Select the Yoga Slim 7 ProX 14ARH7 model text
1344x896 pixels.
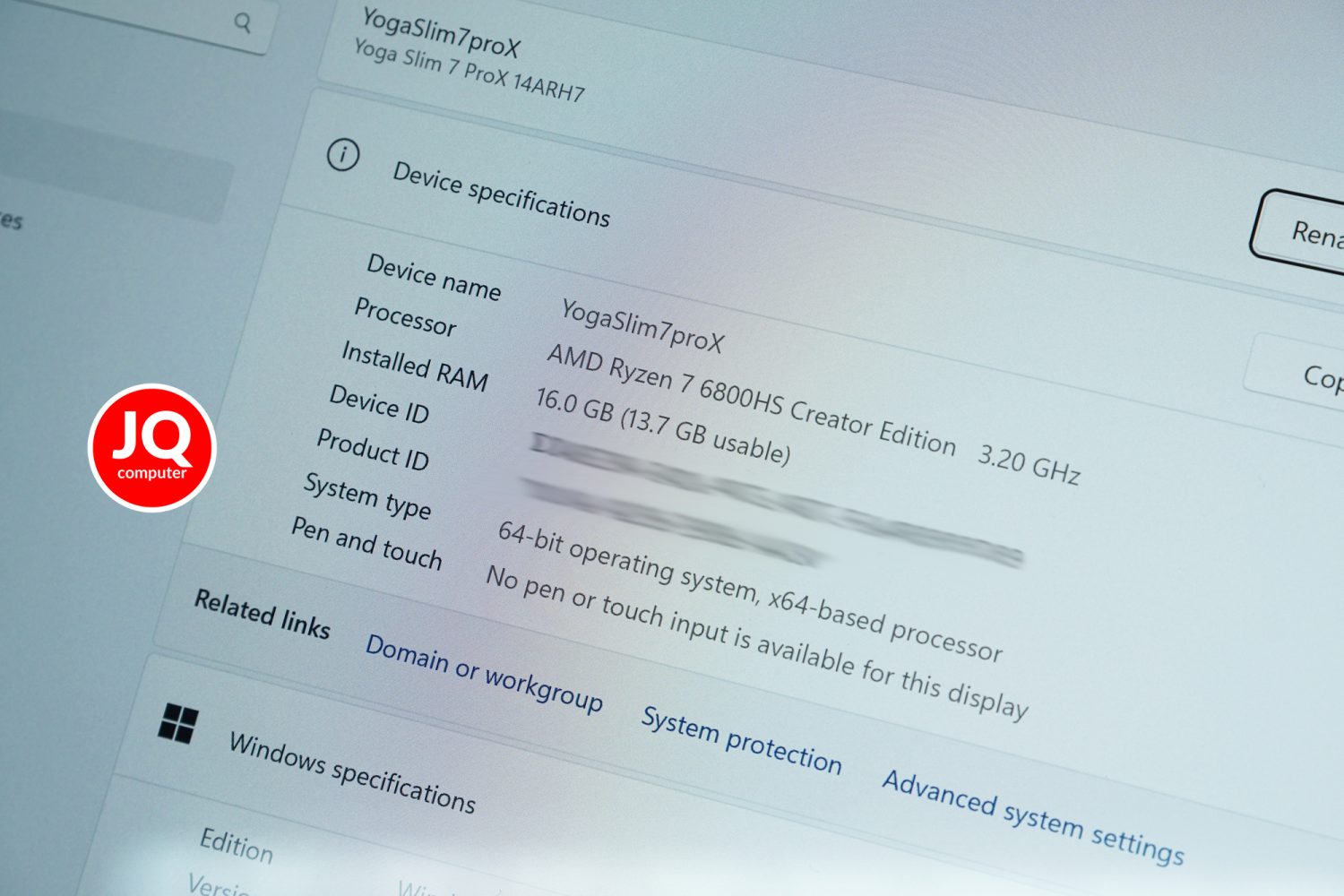(470, 70)
